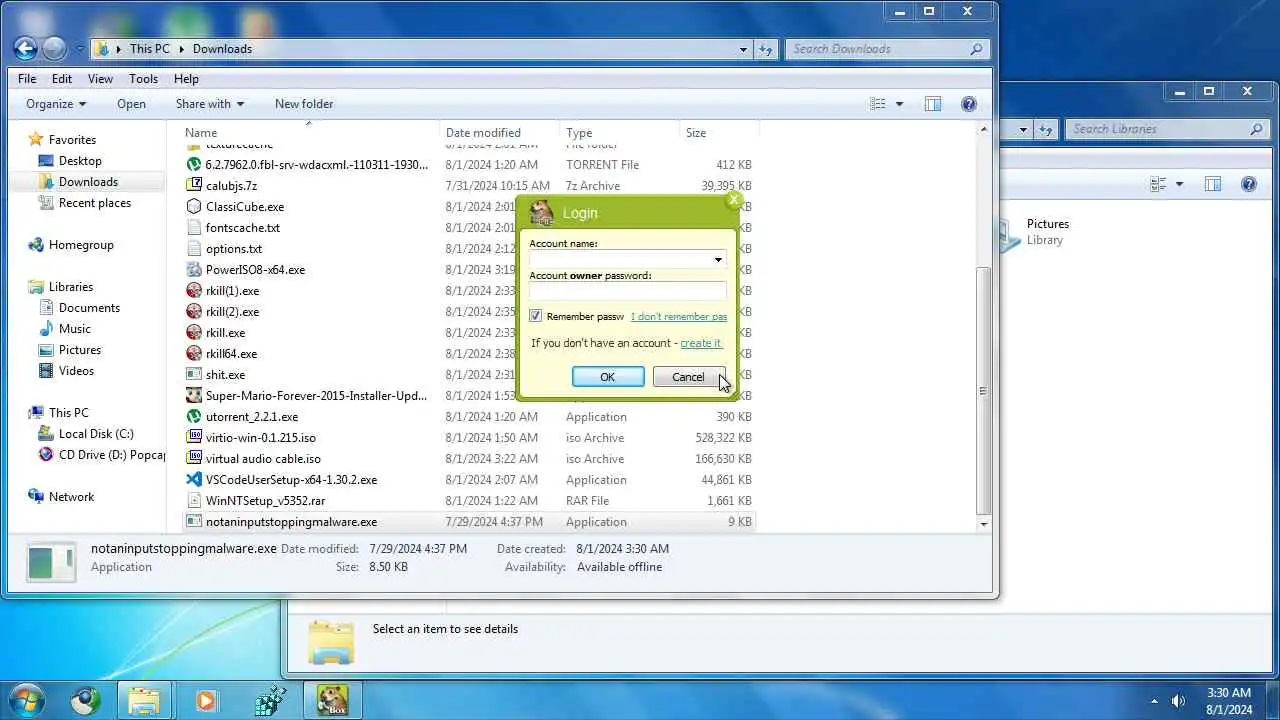The height and width of the screenshot is (720, 1280).
Task: Toggle the preview pane icon in Downloads toolbar
Action: 933,104
